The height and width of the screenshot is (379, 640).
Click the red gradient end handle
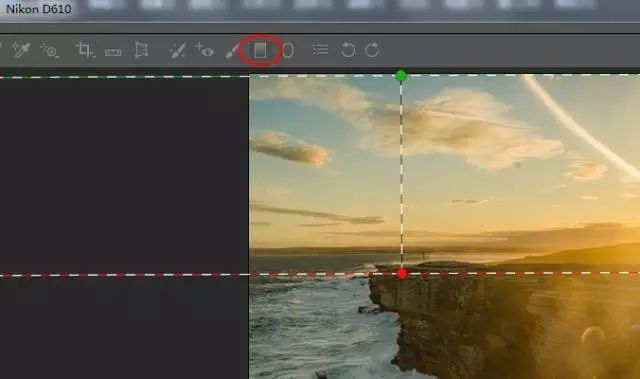(402, 274)
